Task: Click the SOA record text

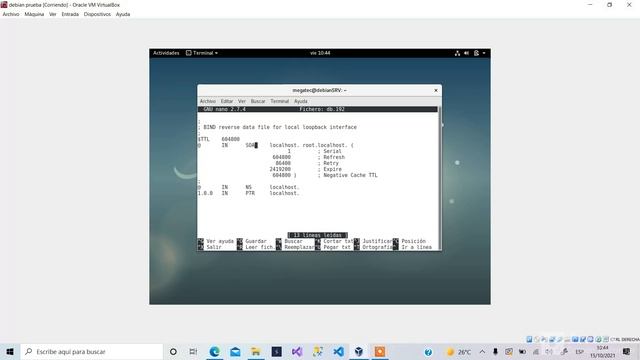Action: (x=250, y=145)
